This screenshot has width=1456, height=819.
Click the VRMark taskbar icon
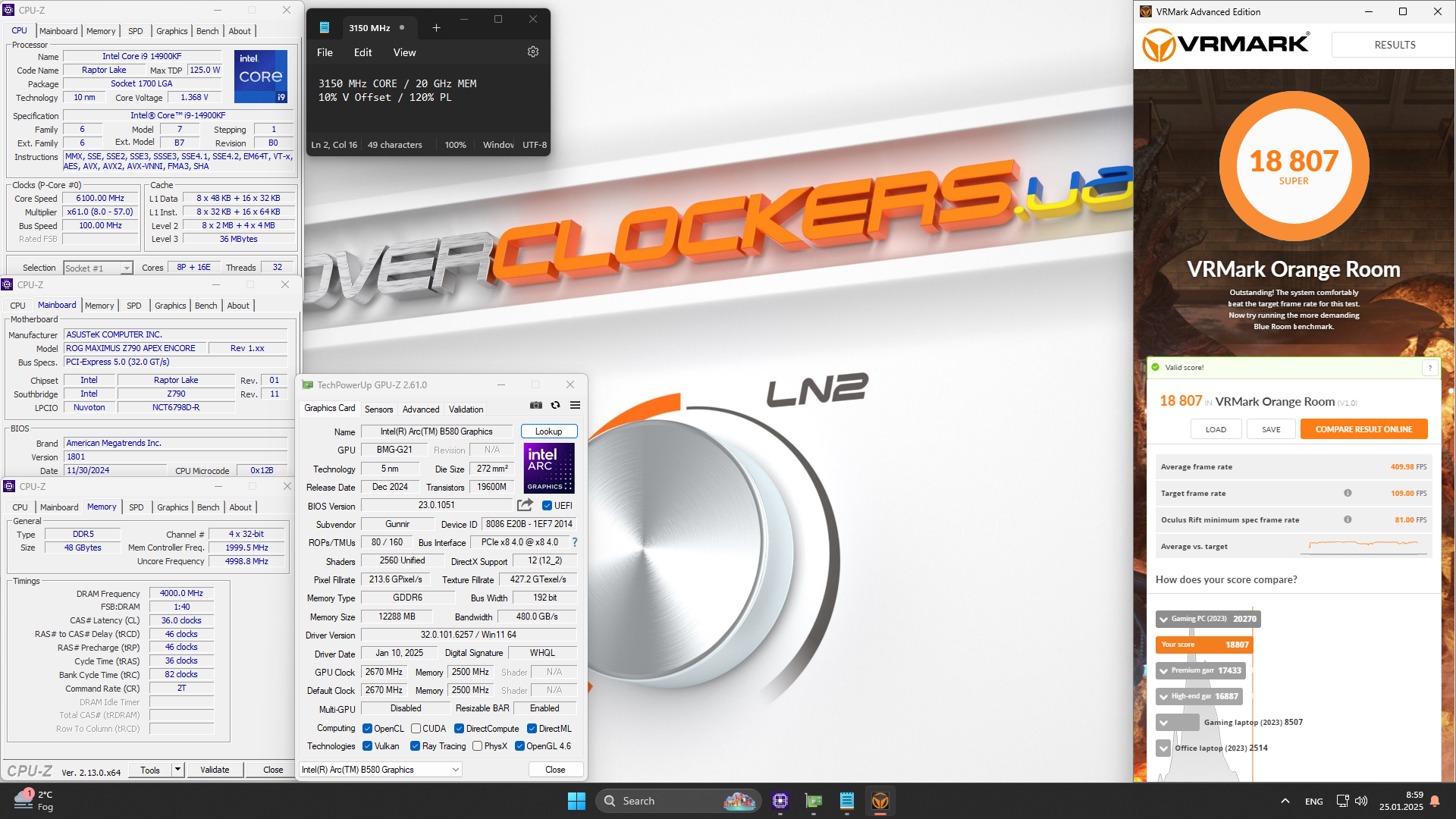coord(880,801)
